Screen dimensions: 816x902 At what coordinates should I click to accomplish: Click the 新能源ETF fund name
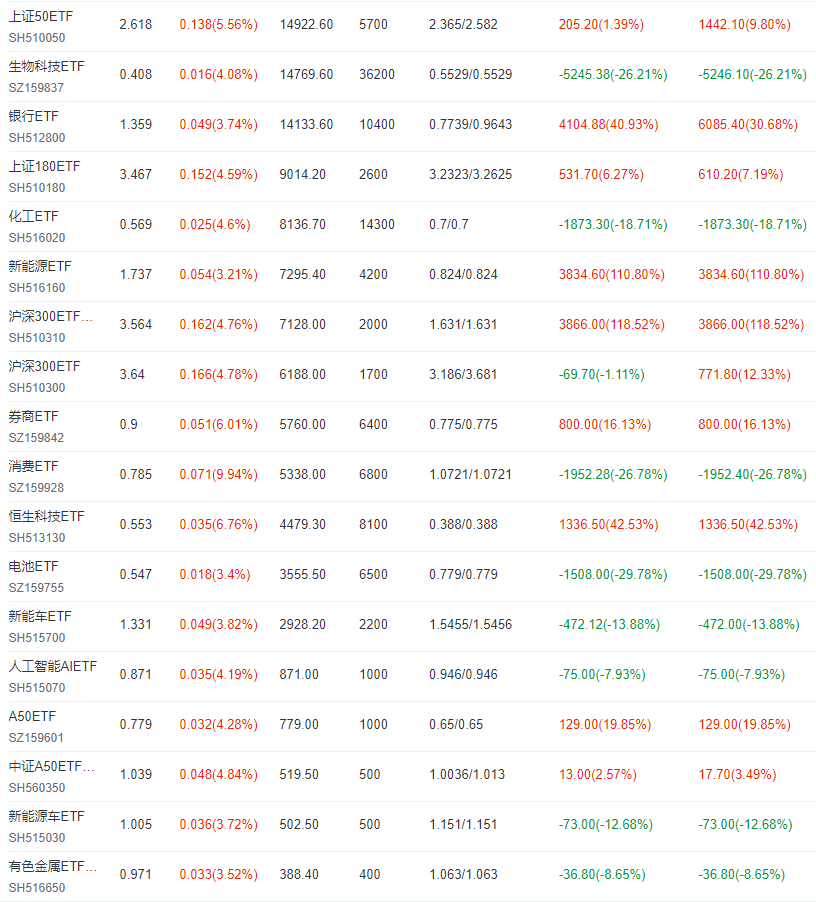tap(40, 267)
